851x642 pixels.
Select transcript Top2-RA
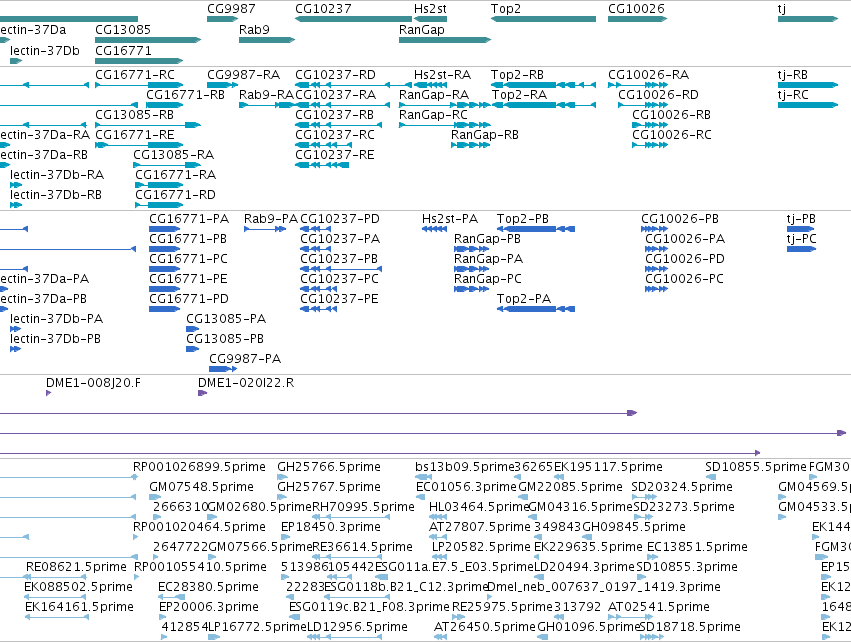pyautogui.click(x=519, y=95)
